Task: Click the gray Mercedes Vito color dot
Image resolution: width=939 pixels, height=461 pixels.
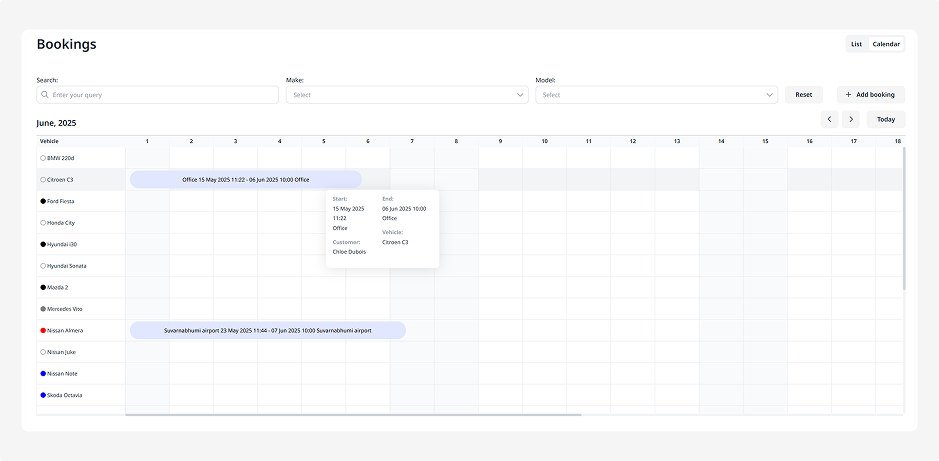Action: point(43,309)
